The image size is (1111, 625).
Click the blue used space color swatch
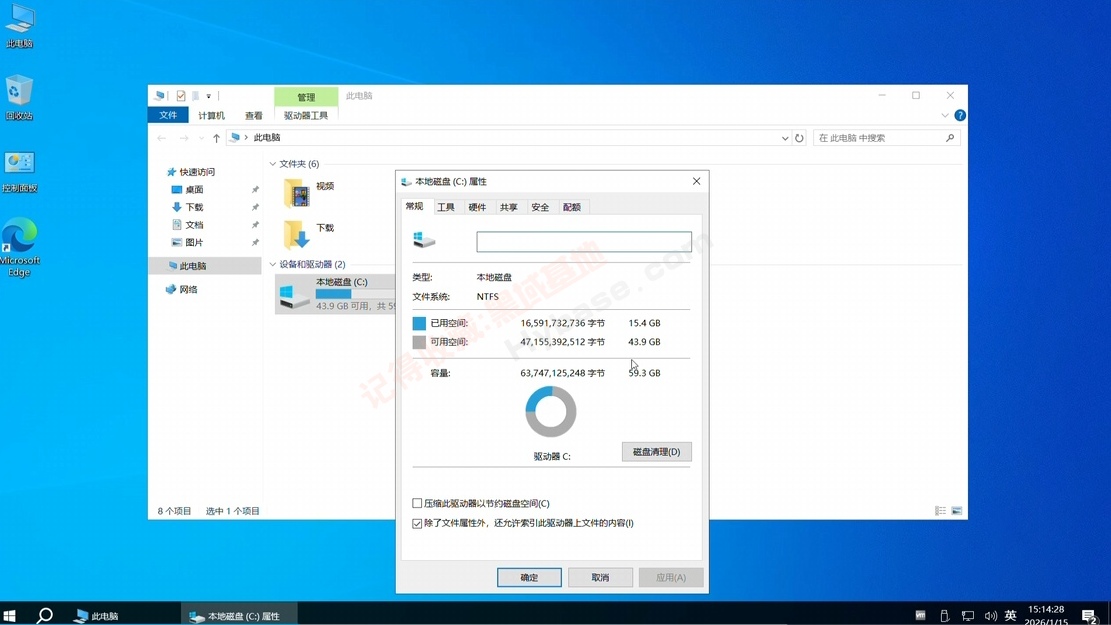point(419,323)
